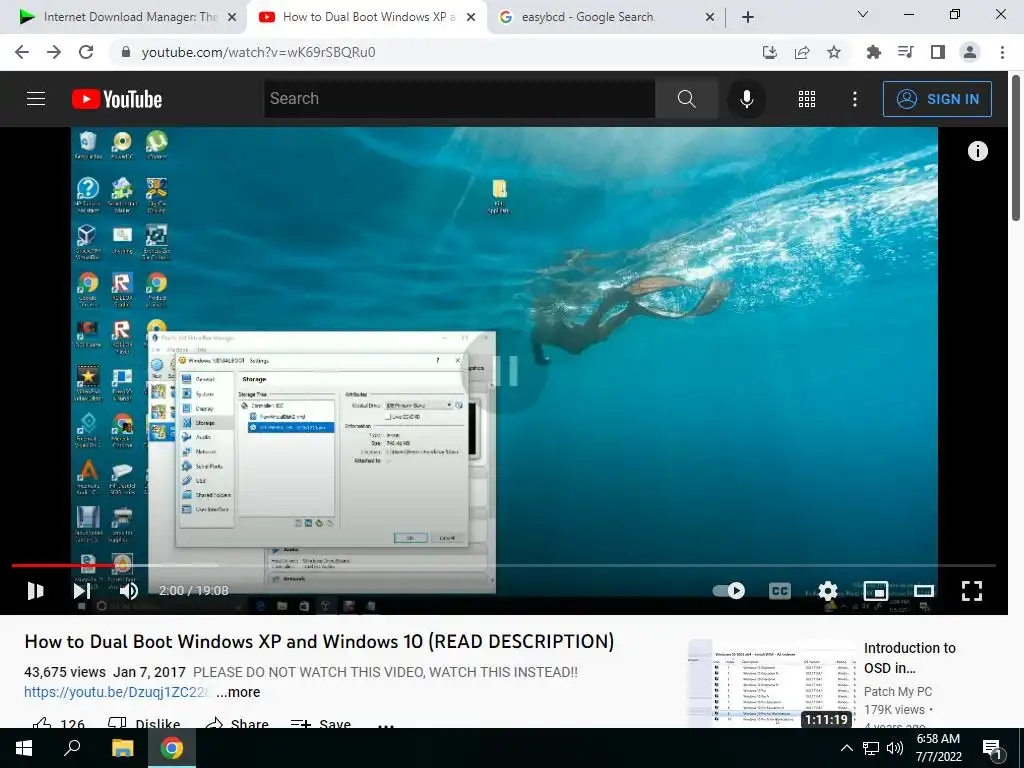Open network status tray icon
This screenshot has height=768, width=1024.
[871, 748]
